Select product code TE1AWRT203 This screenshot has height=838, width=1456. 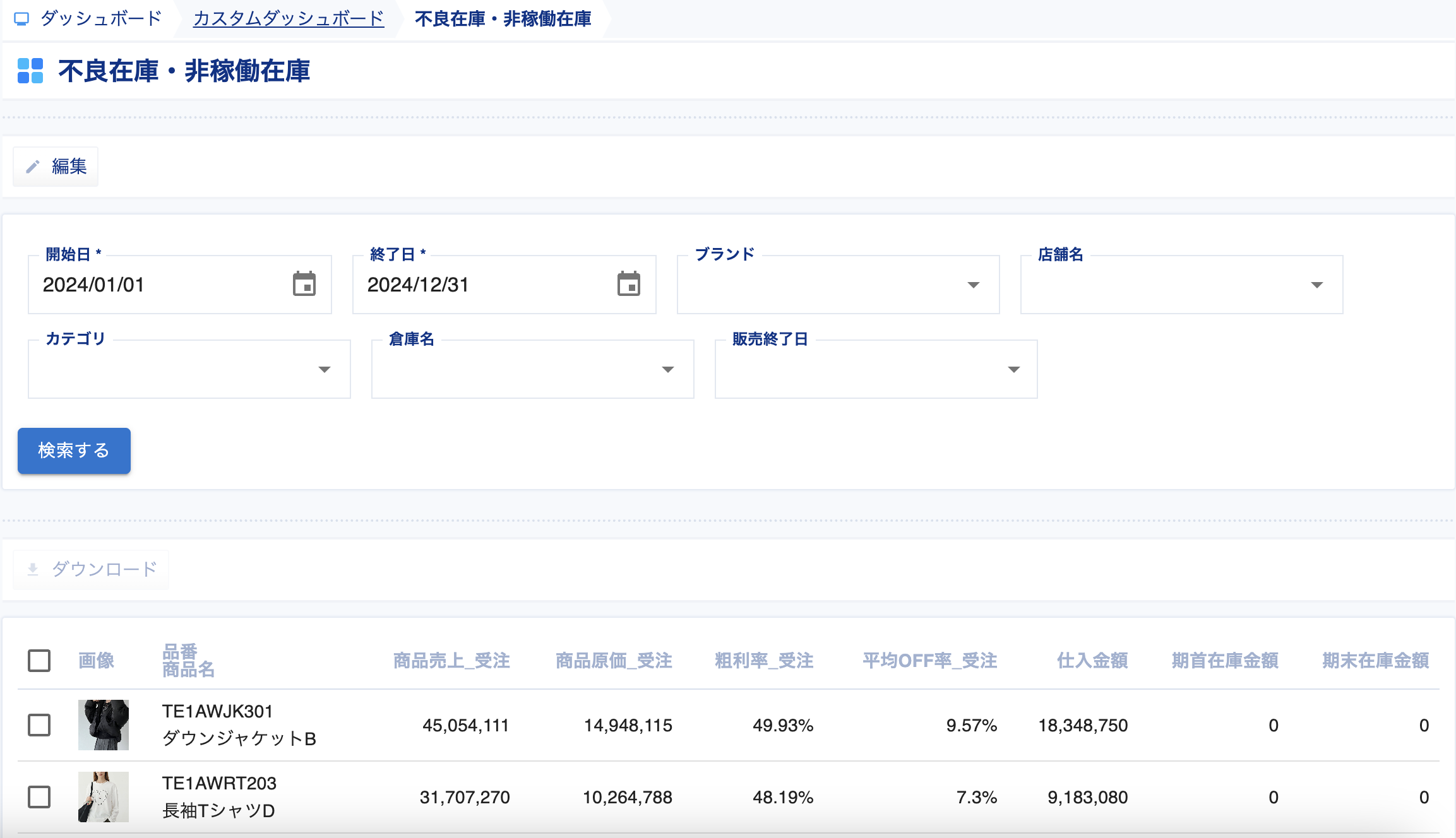click(x=219, y=783)
